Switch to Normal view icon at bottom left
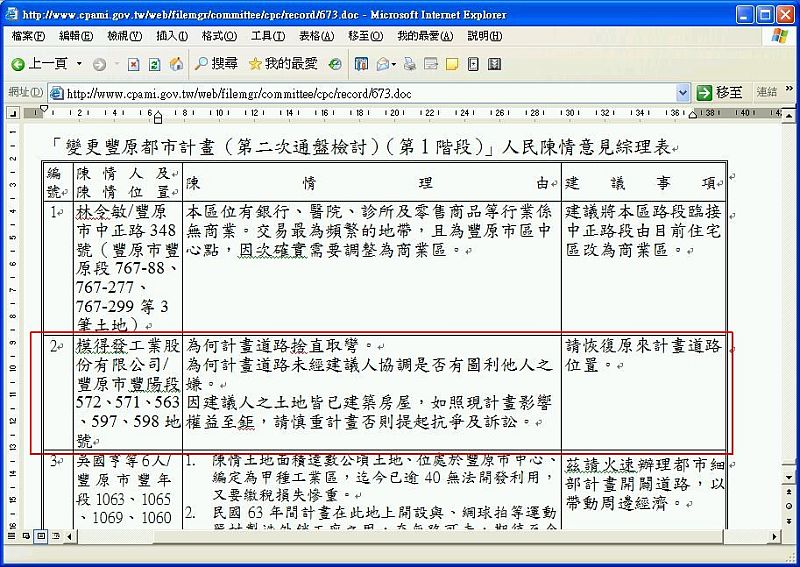Viewport: 800px width, 567px height. 12,536
